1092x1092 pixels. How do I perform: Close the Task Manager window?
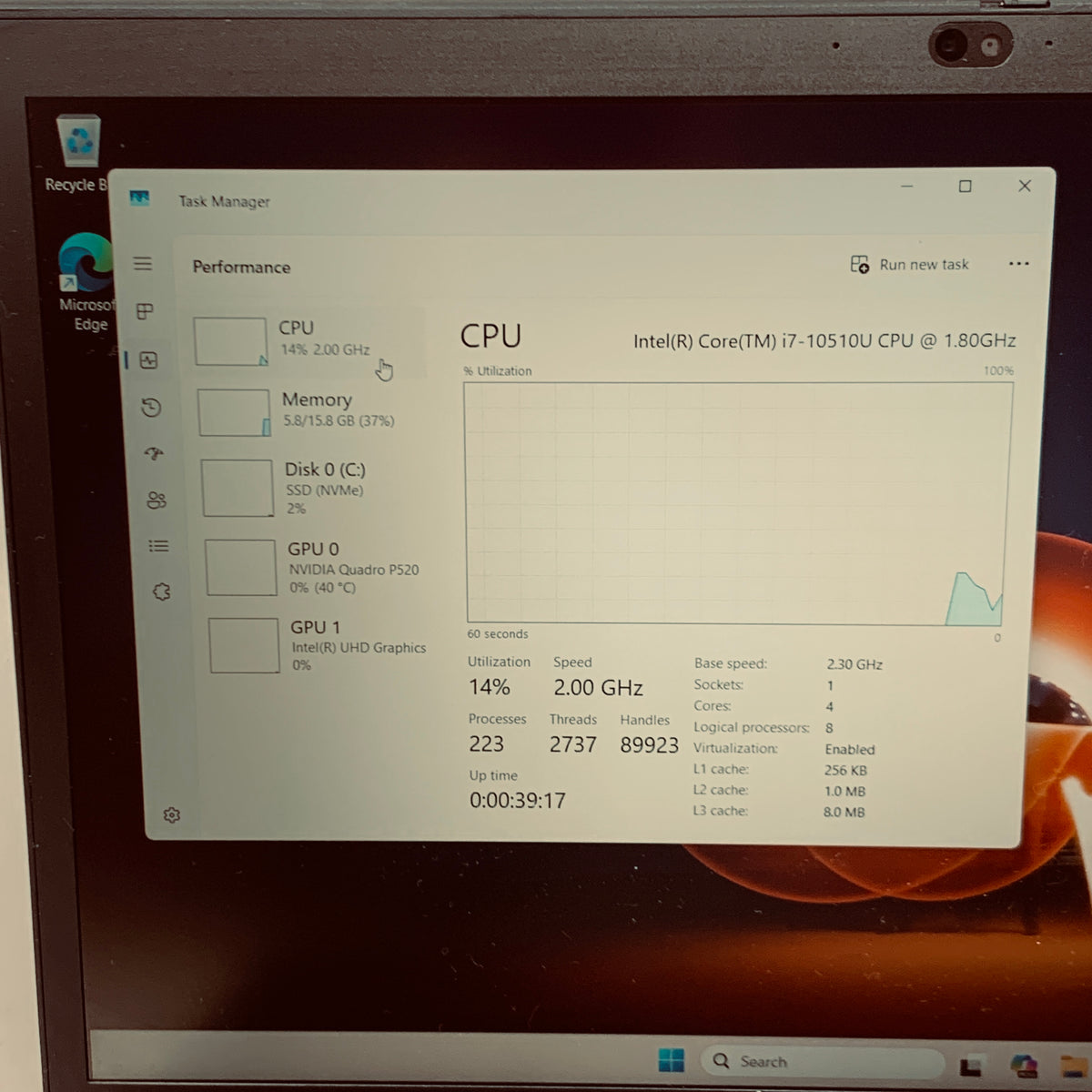1024,186
